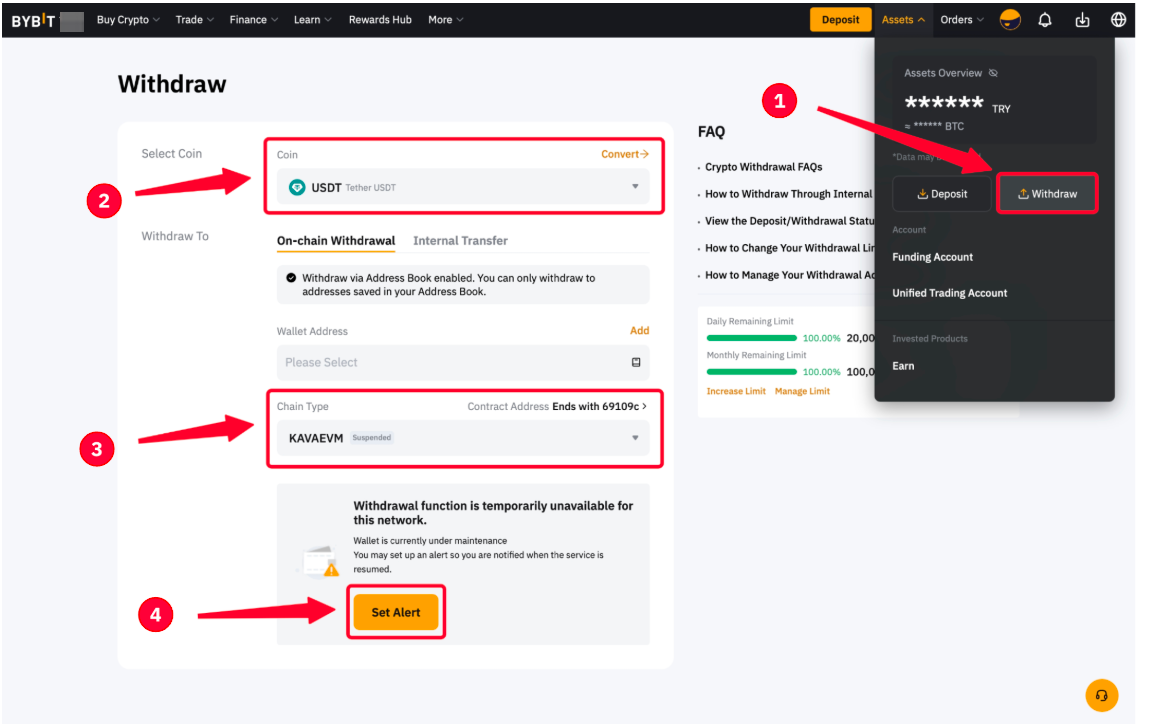Click the Convert link
The height and width of the screenshot is (728, 1150).
tap(624, 154)
